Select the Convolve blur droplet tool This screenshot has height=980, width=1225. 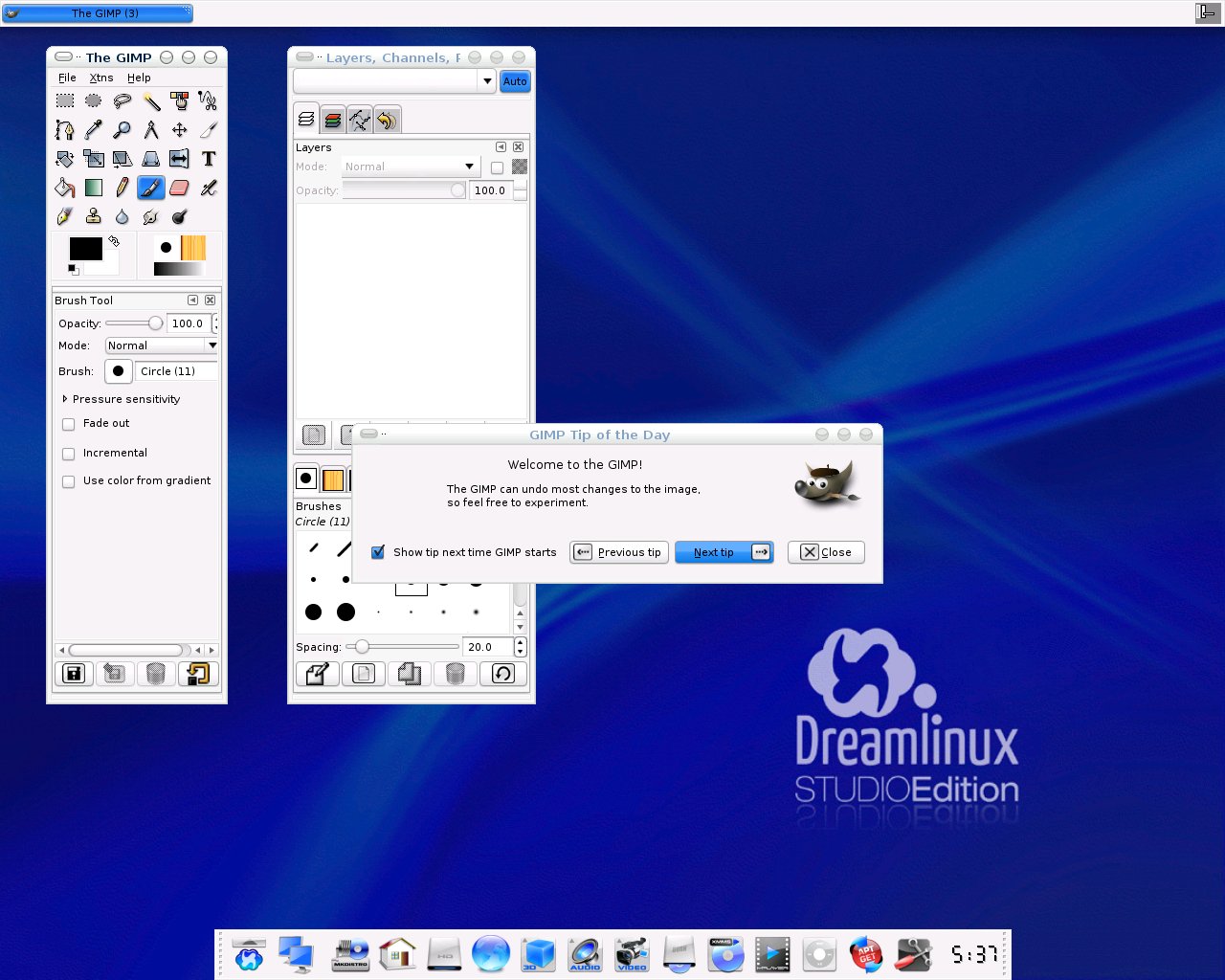click(122, 216)
